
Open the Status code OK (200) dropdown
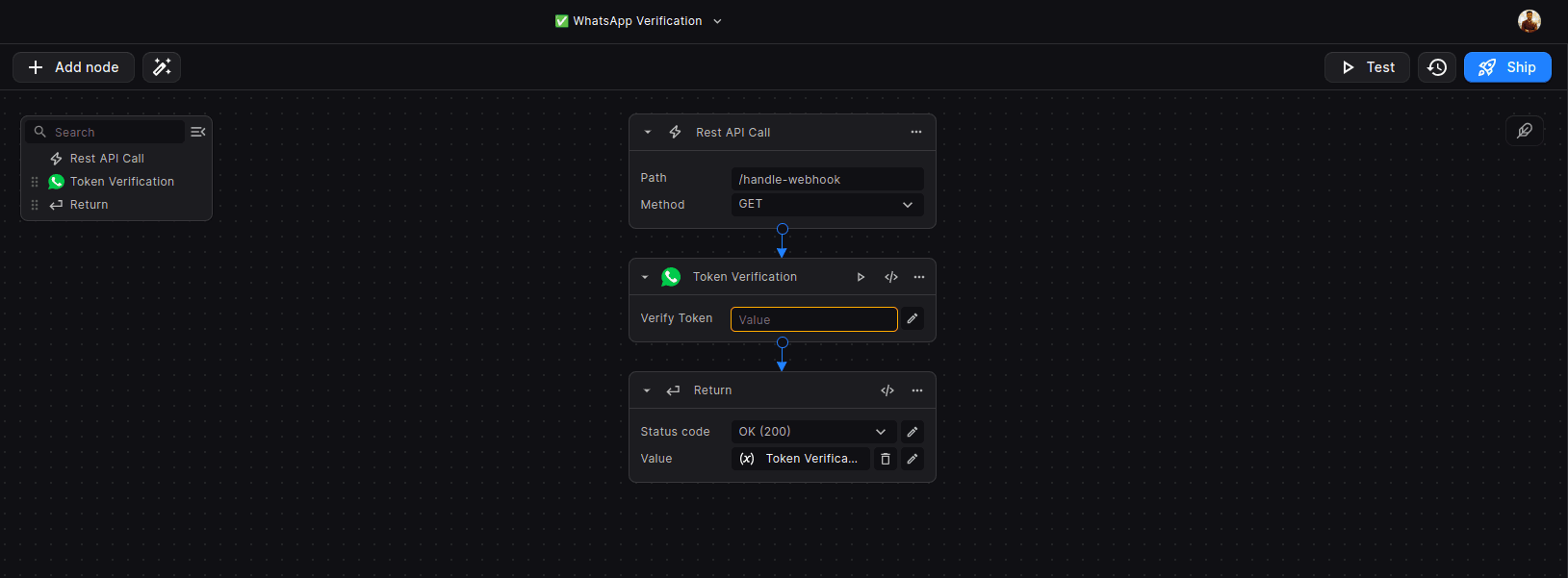pos(813,432)
